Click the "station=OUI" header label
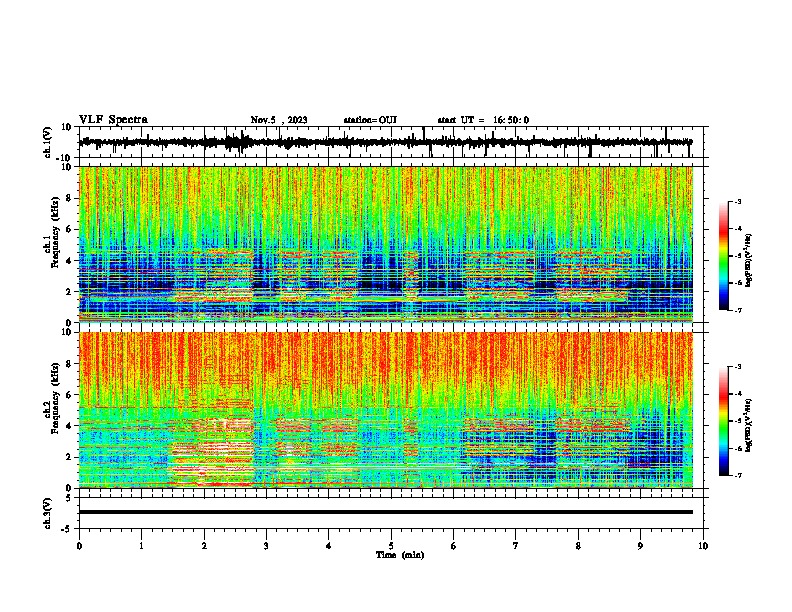The height and width of the screenshot is (612, 792). [x=370, y=120]
